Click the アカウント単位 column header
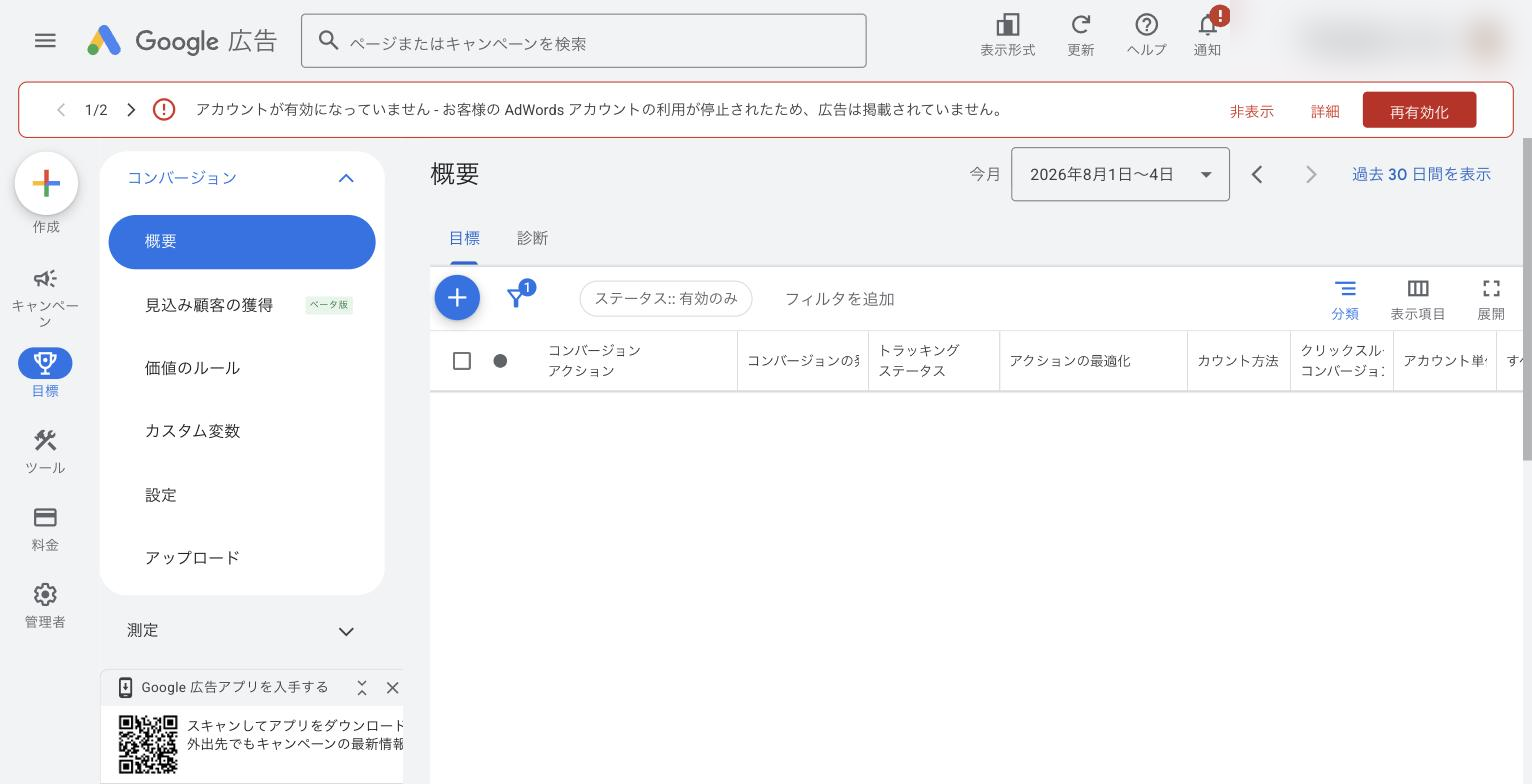This screenshot has width=1532, height=784. [x=1445, y=361]
